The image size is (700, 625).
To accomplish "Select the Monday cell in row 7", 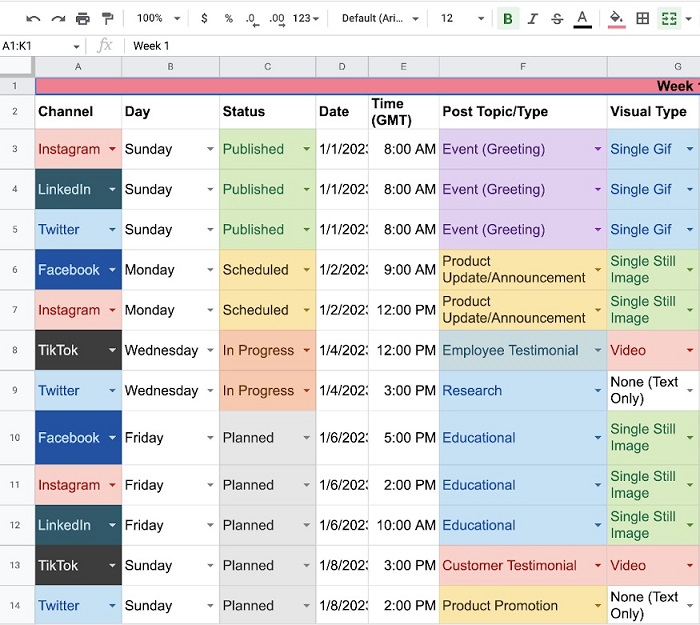I will (x=170, y=310).
